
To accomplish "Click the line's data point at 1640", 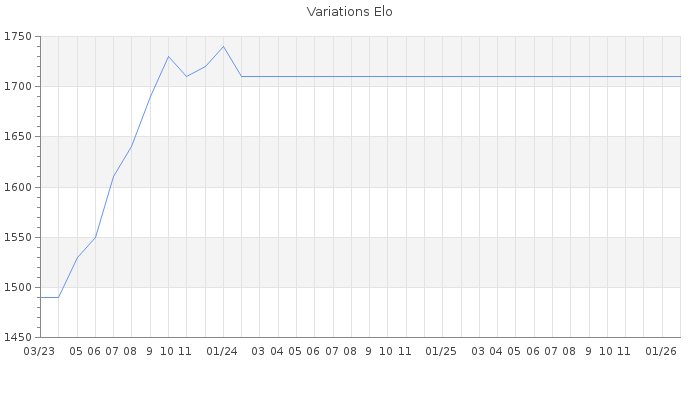I will (131, 147).
